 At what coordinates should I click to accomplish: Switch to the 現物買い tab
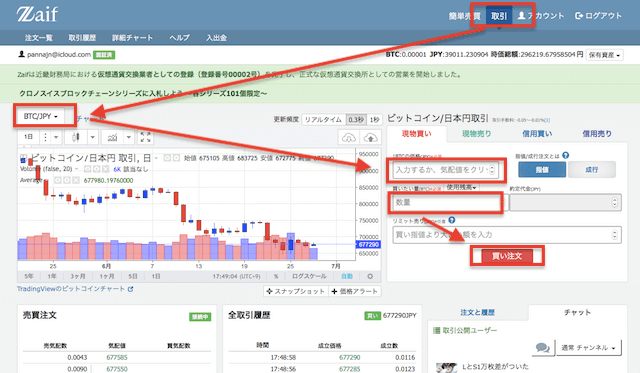[x=416, y=133]
